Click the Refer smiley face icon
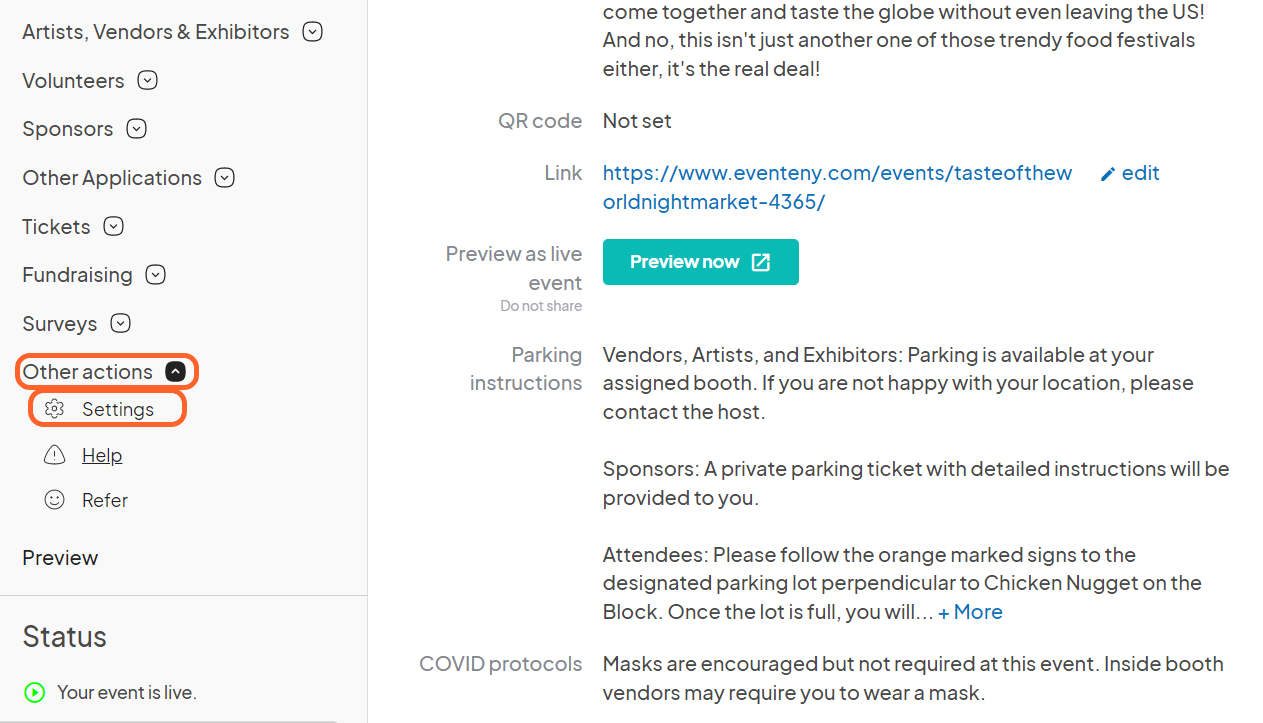 tap(55, 500)
